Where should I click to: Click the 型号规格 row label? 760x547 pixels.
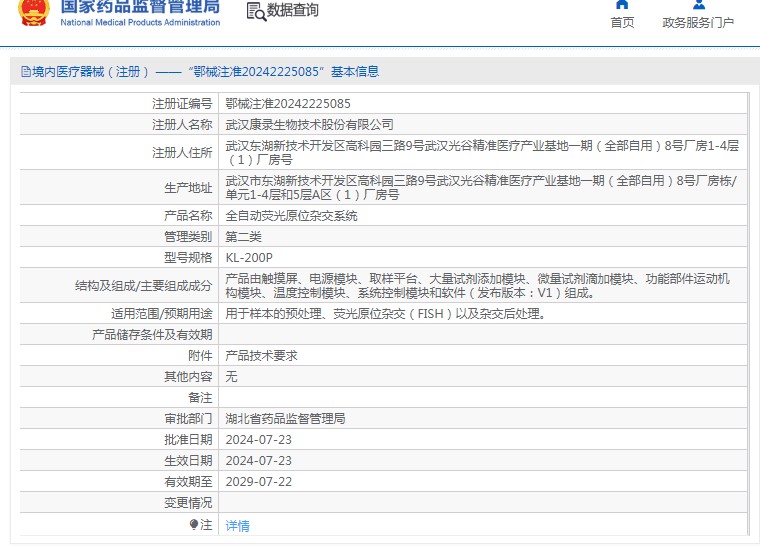coord(188,258)
